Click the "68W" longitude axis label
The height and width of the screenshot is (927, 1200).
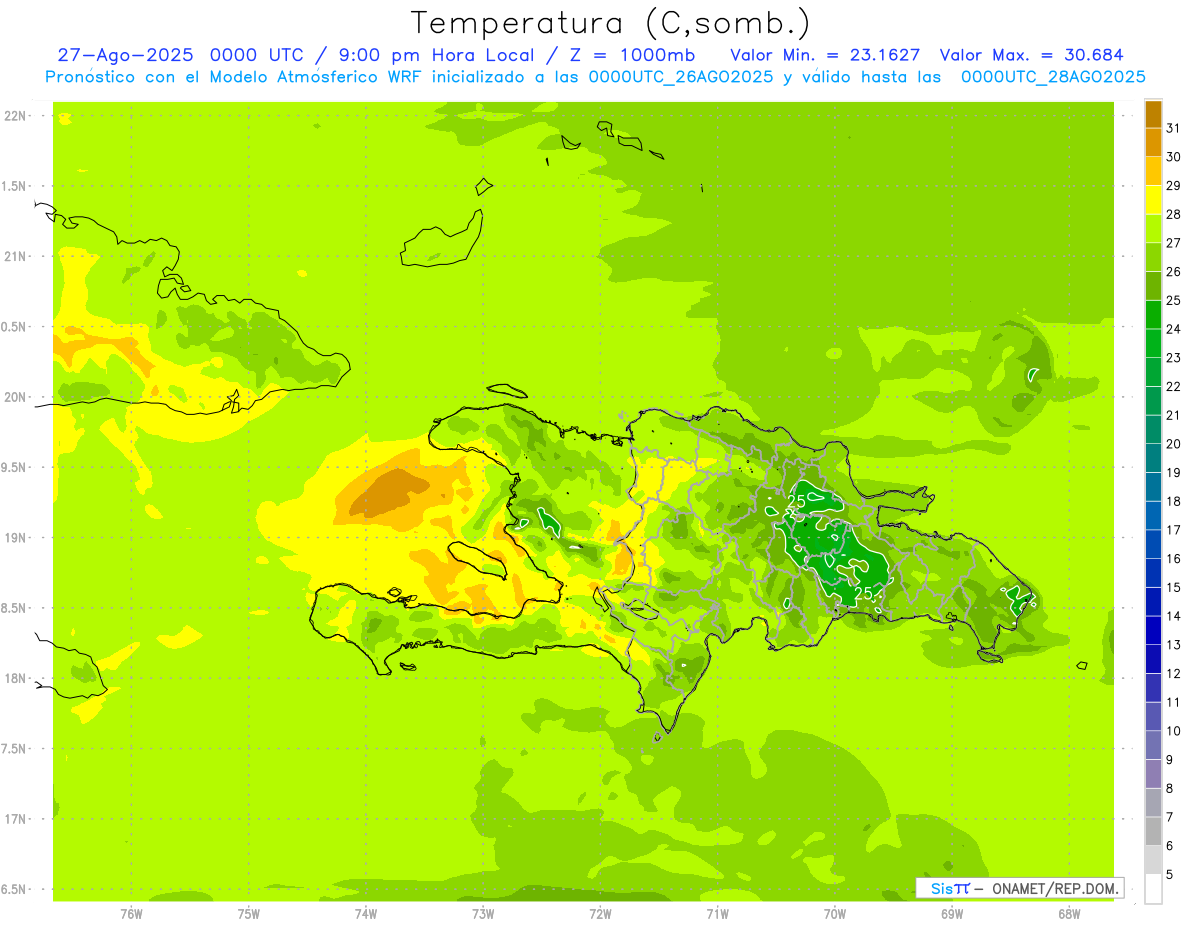point(1068,913)
